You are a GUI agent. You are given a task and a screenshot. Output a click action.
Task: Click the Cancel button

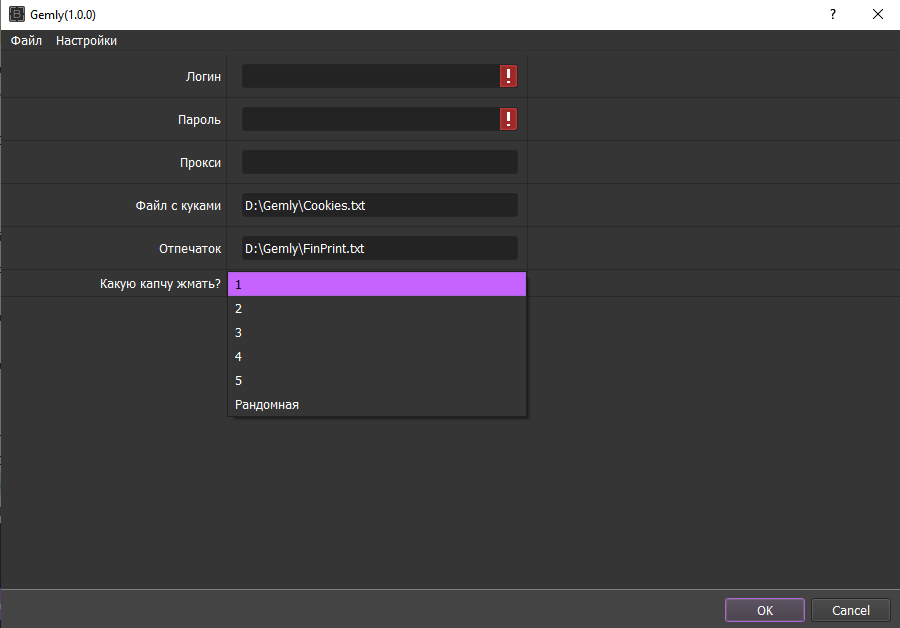click(850, 610)
